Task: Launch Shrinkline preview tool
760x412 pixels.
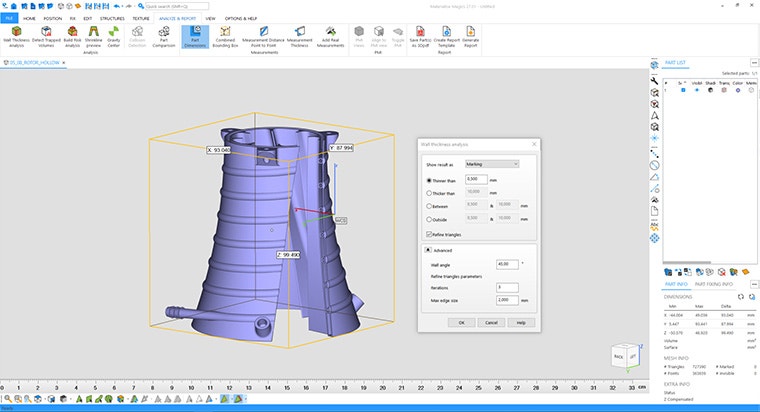Action: (94, 37)
